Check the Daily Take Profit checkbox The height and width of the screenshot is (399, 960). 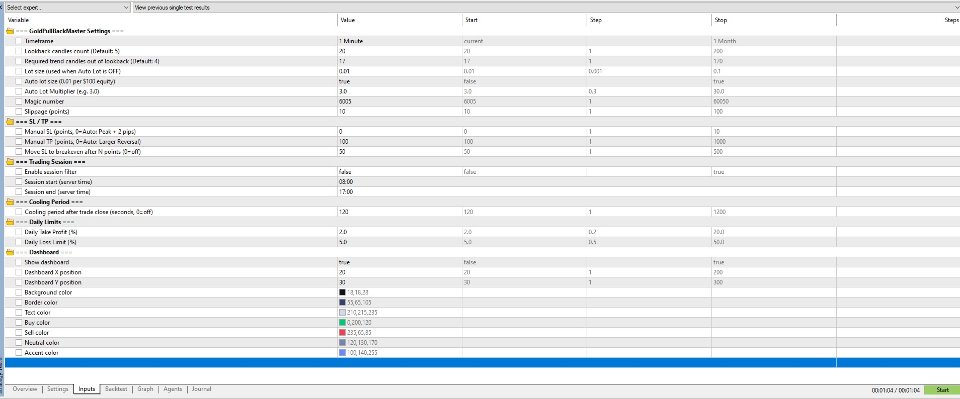[x=19, y=232]
